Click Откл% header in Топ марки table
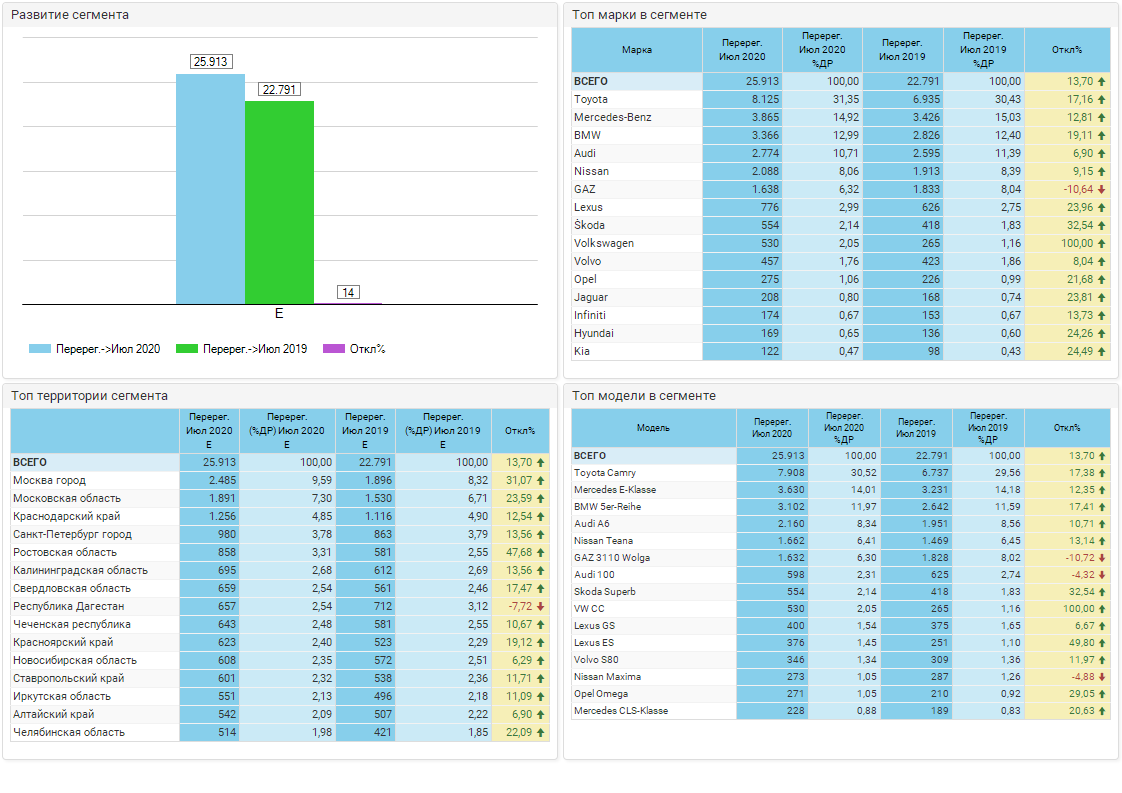Image resolution: width=1122 pixels, height=793 pixels. 1067,50
